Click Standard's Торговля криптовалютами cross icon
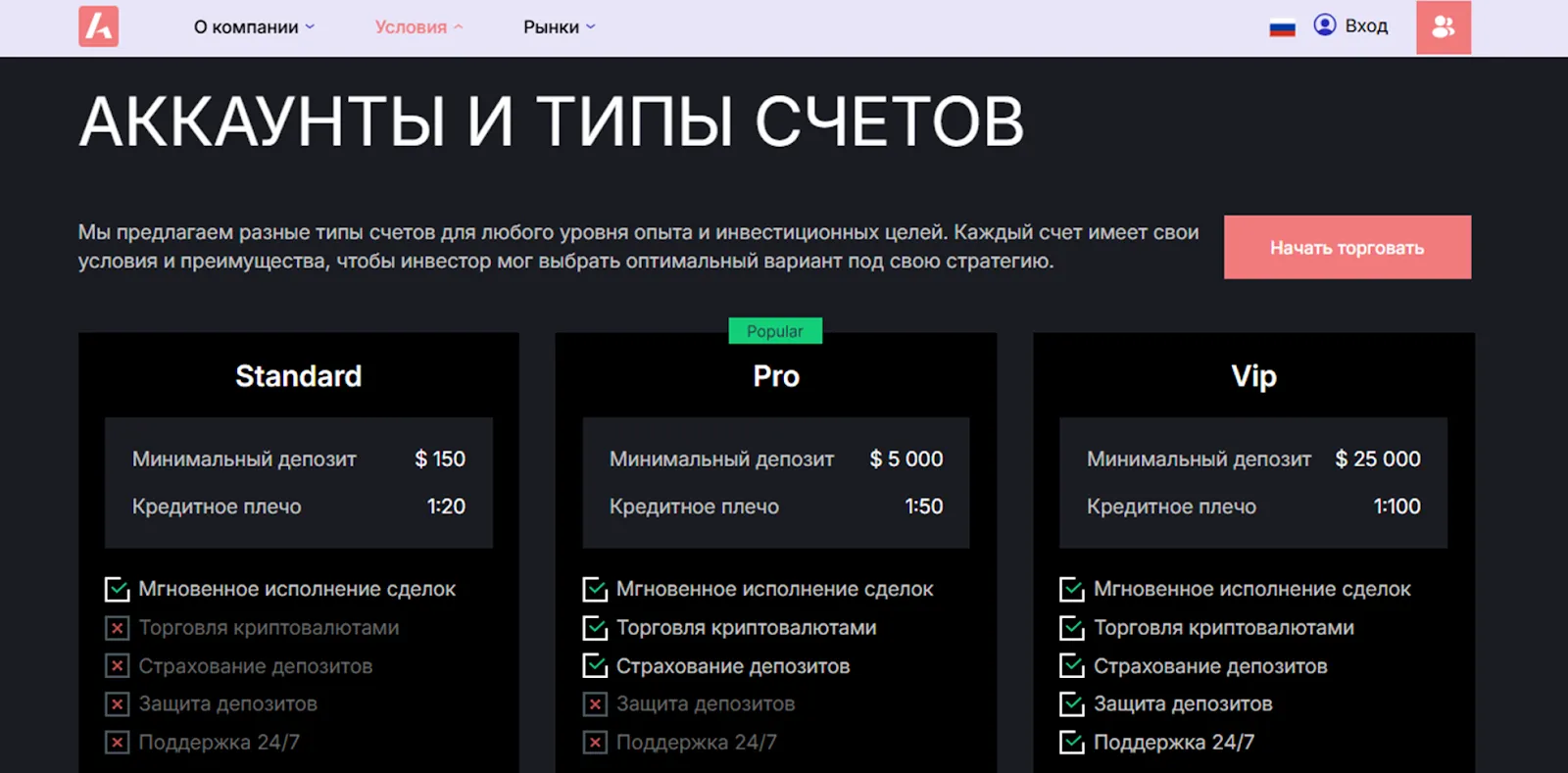Image resolution: width=1568 pixels, height=773 pixels. 117,628
